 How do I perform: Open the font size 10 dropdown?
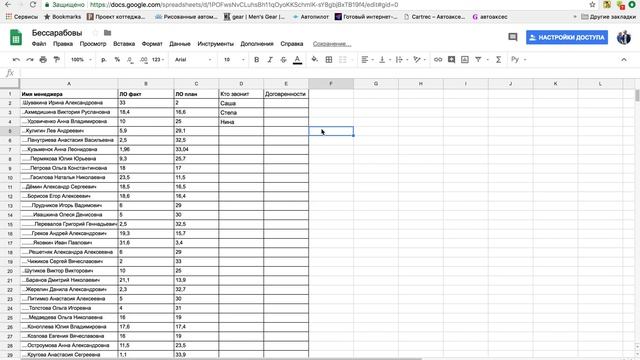point(234,60)
